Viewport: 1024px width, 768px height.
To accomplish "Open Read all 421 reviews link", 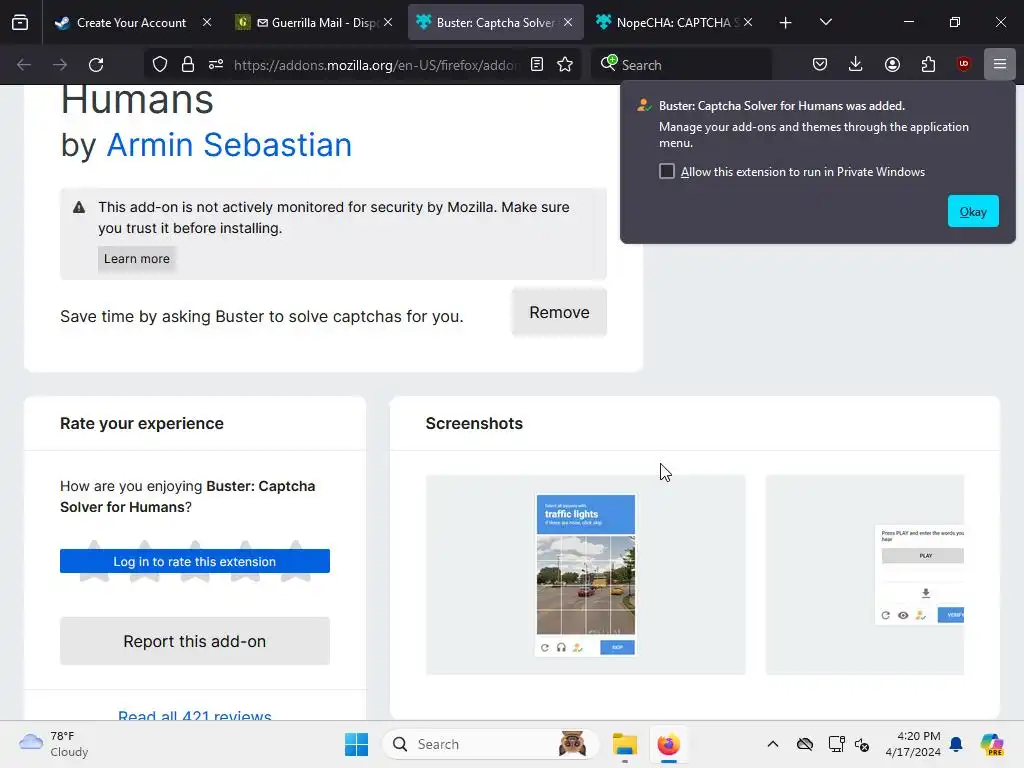I will [195, 715].
